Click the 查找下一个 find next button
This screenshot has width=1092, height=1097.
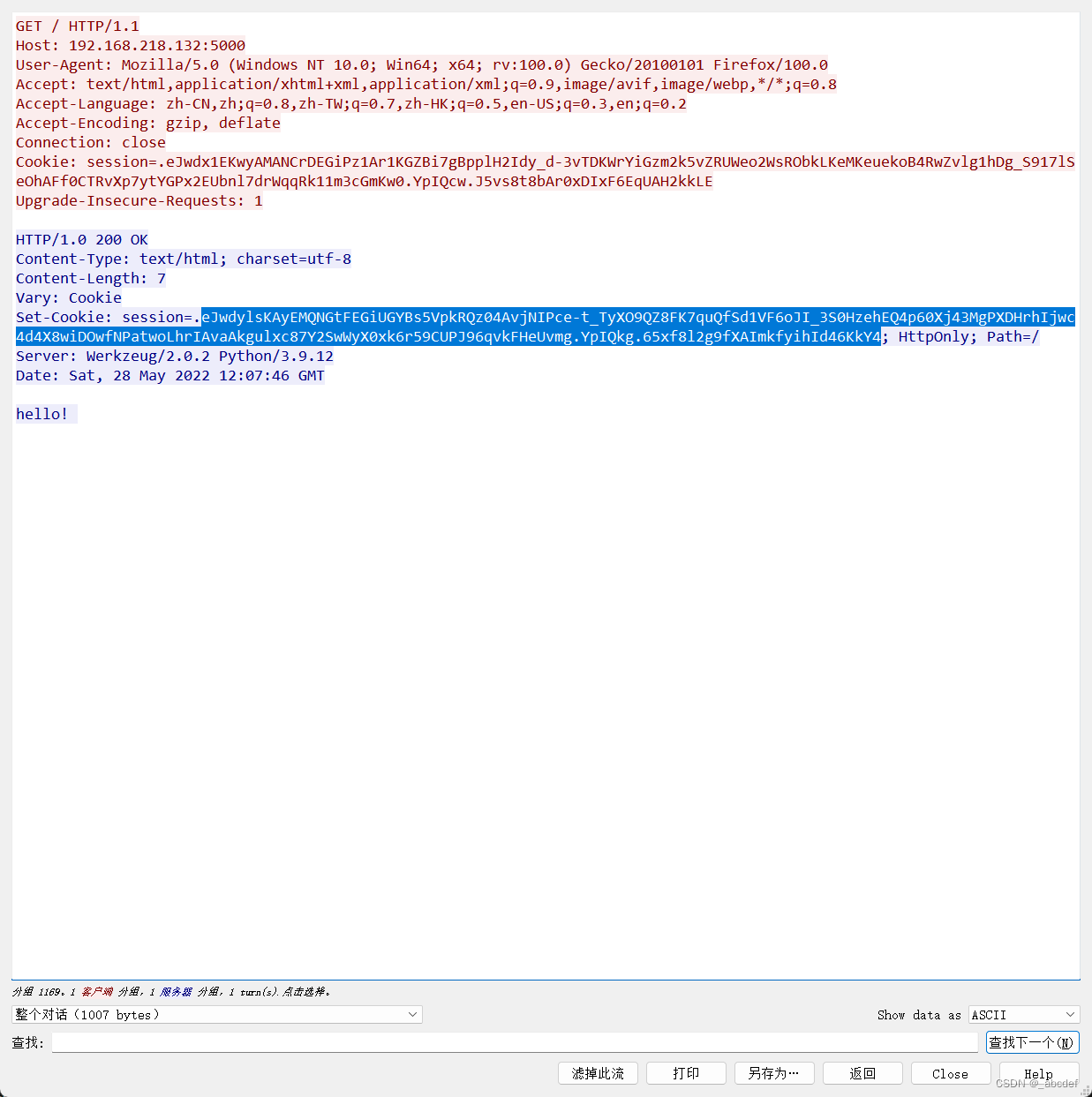click(1032, 1042)
